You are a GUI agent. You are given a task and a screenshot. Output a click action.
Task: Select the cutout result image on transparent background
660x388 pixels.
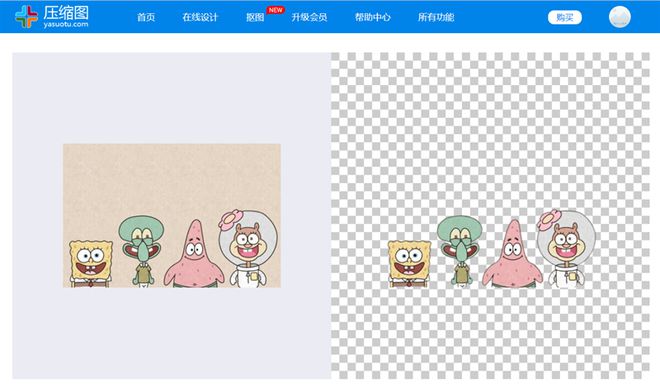pyautogui.click(x=491, y=248)
